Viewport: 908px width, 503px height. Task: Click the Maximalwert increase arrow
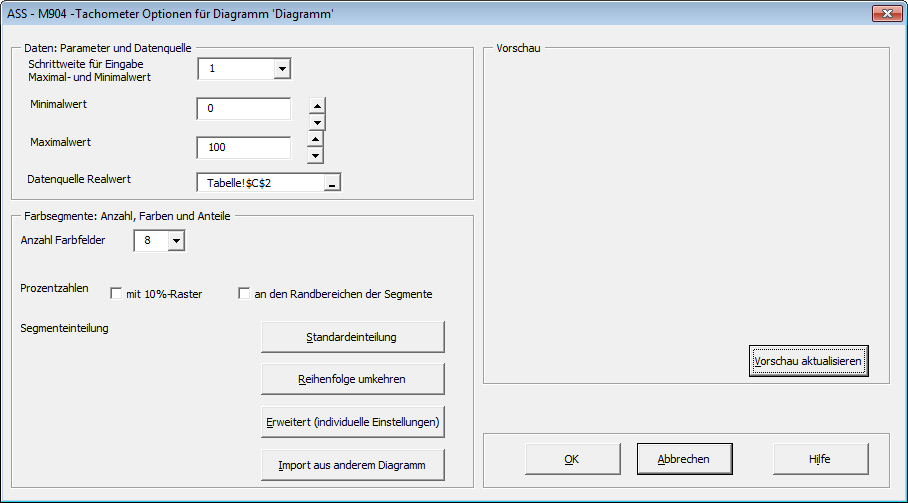pos(315,139)
